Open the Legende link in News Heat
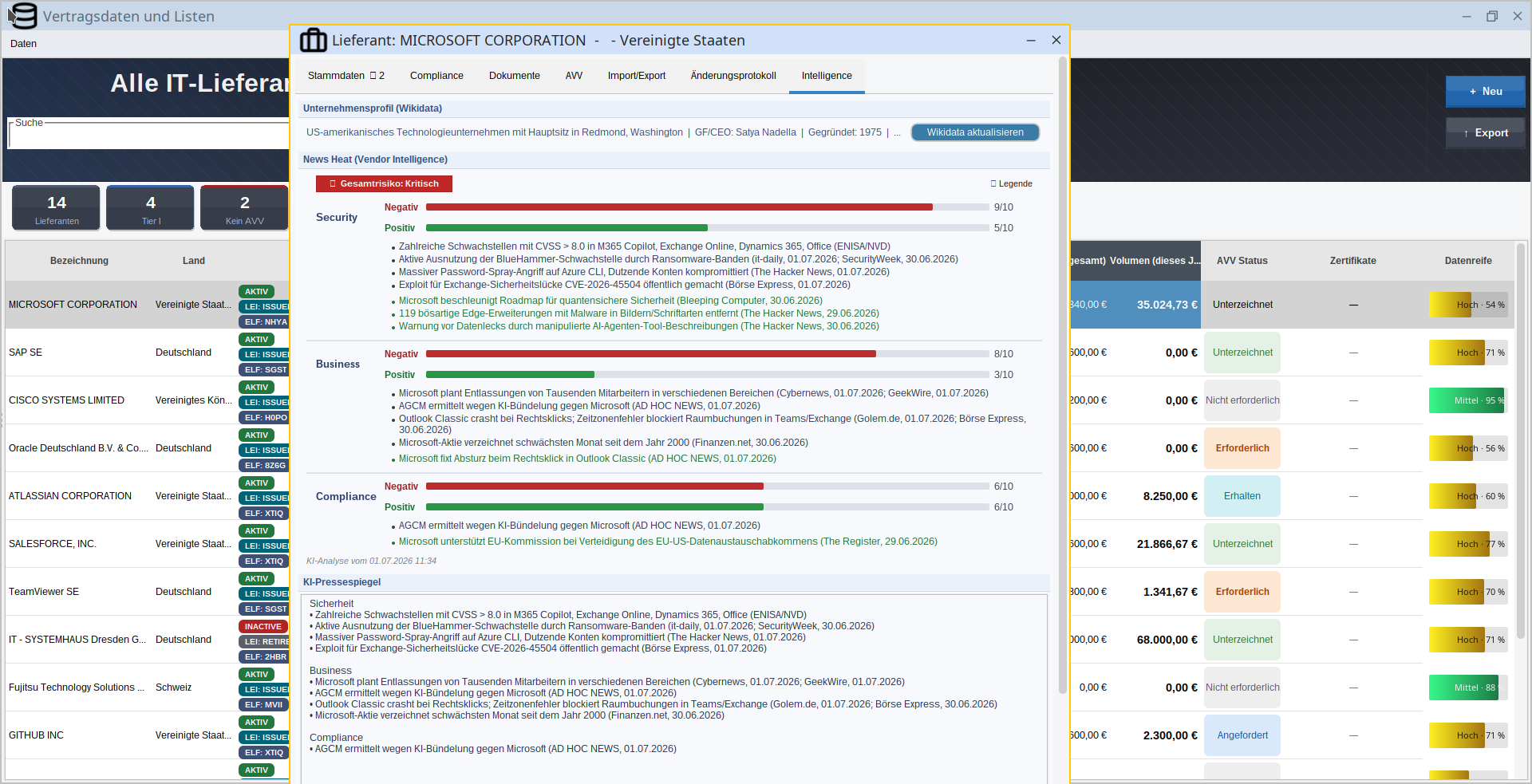Image resolution: width=1532 pixels, height=784 pixels. pyautogui.click(x=1011, y=183)
